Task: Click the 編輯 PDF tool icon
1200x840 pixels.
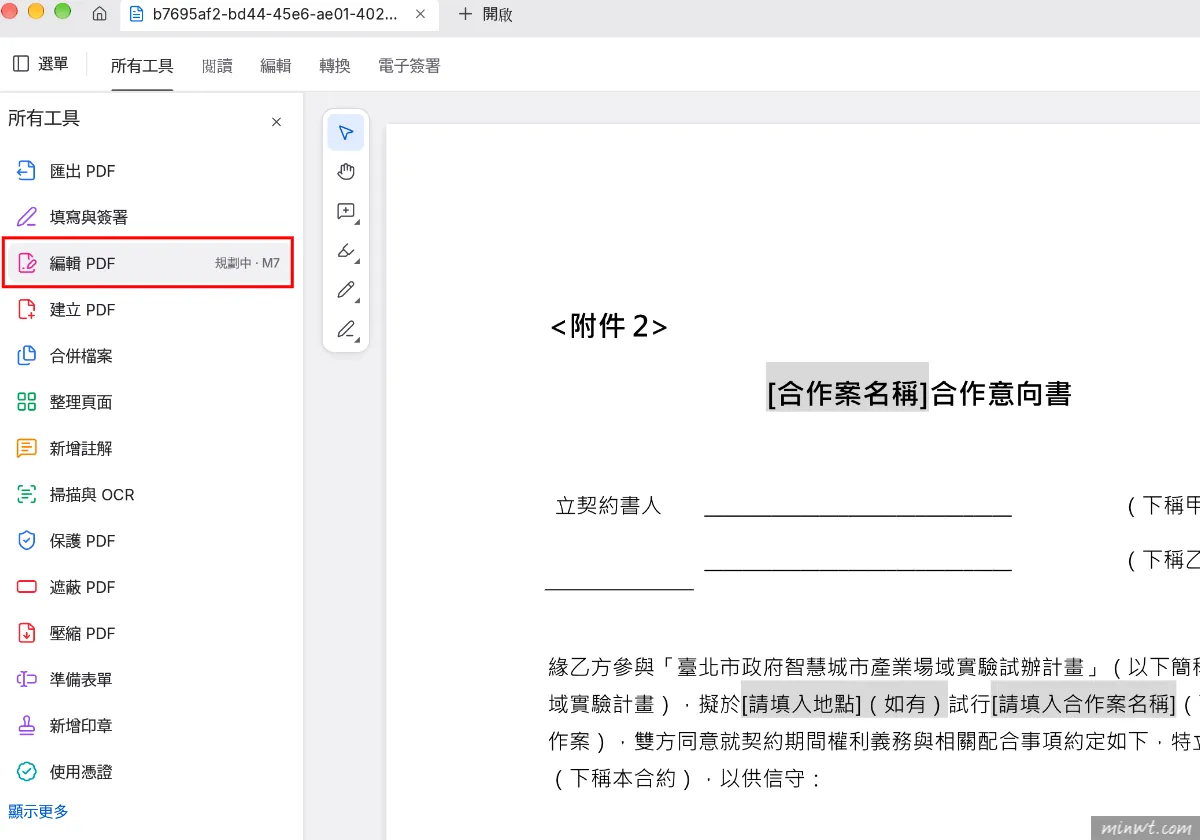Action: click(x=27, y=264)
